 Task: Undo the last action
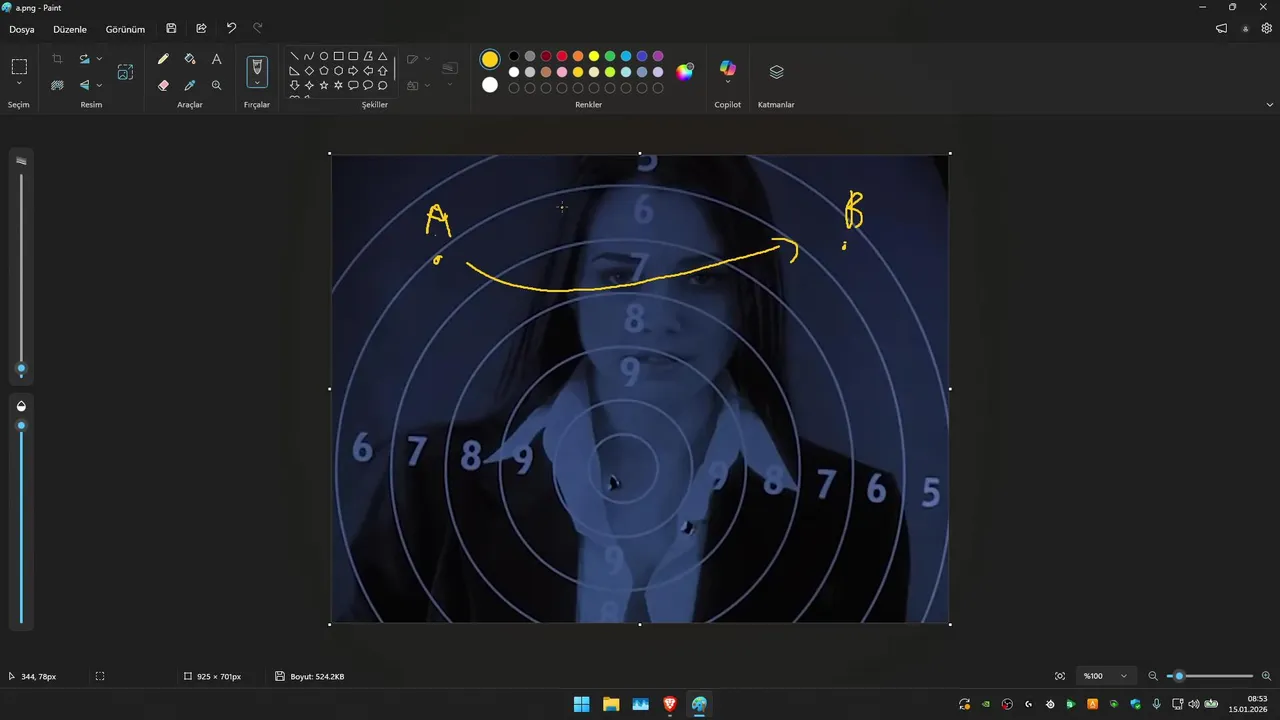pos(231,29)
